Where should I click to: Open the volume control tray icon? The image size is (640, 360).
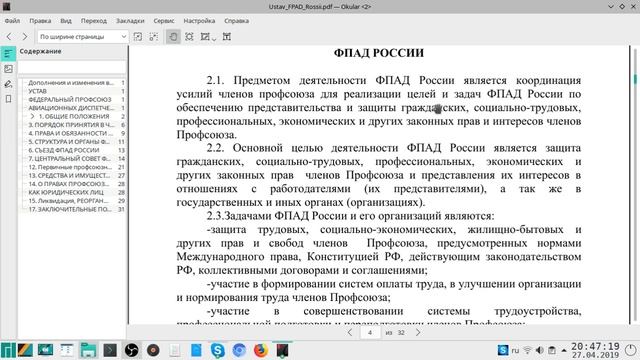coord(540,350)
